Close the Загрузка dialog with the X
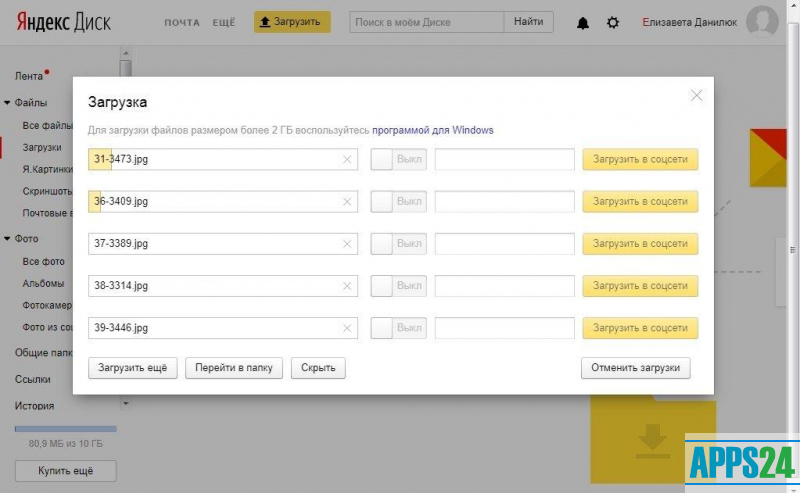The height and width of the screenshot is (493, 800). point(697,96)
